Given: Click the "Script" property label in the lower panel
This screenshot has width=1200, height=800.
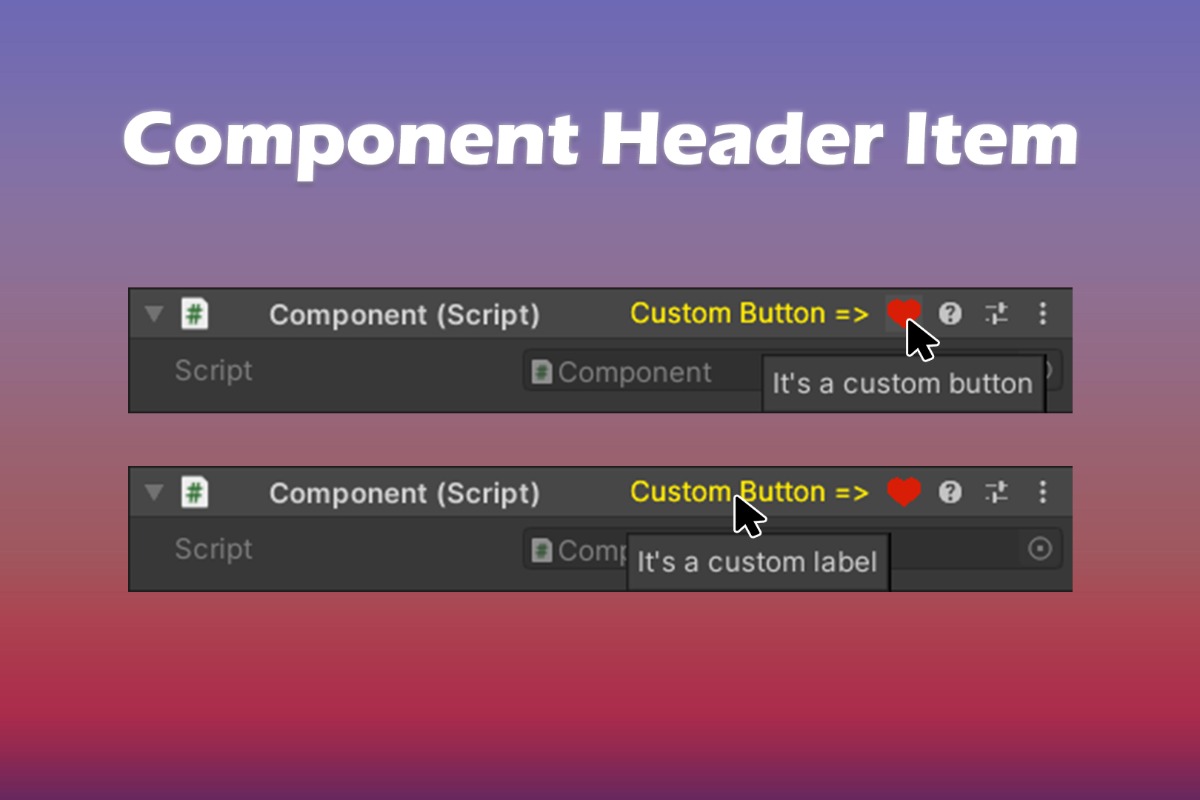Looking at the screenshot, I should (x=213, y=549).
